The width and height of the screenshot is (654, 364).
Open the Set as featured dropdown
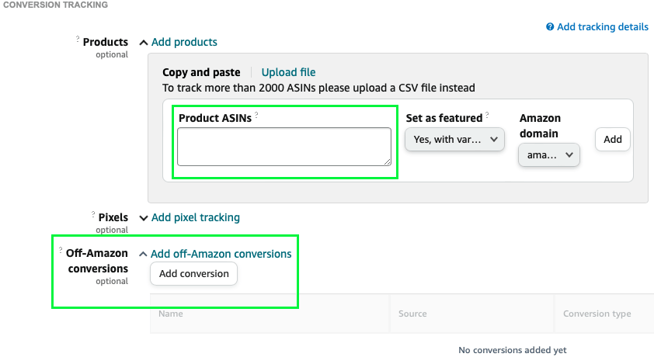coord(455,139)
